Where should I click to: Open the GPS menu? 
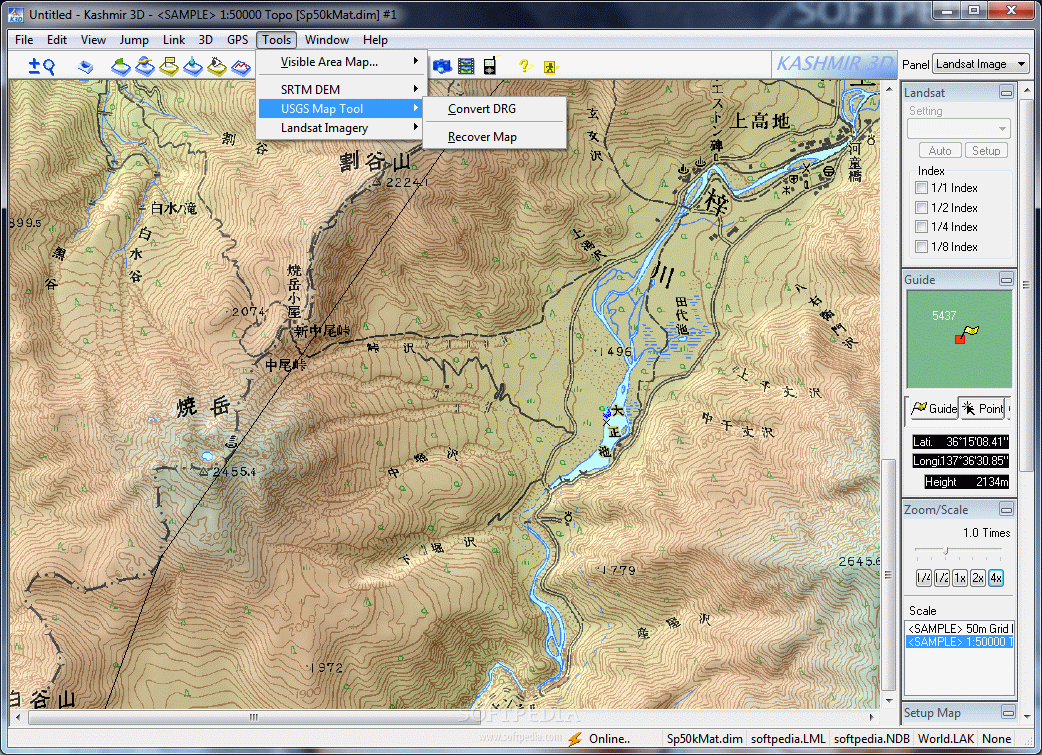(237, 40)
